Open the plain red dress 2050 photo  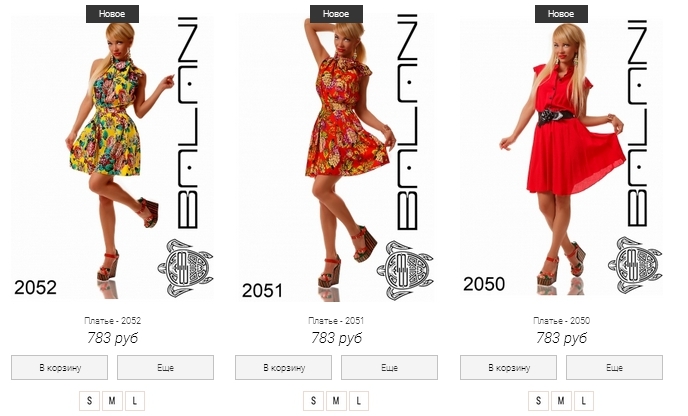click(561, 158)
